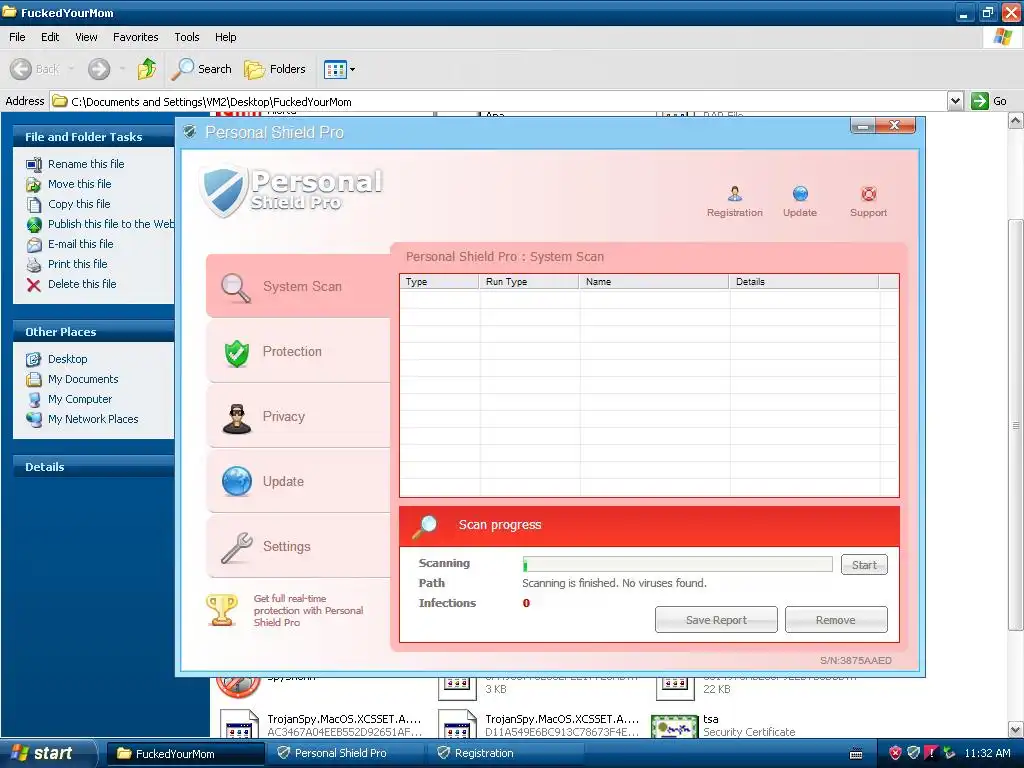Screen dimensions: 1024x768
Task: Go to the Update sidebar tab
Action: [298, 482]
